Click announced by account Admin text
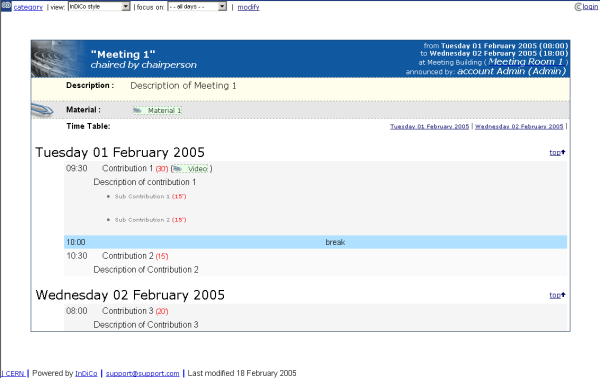600x378 pixels. (486, 71)
